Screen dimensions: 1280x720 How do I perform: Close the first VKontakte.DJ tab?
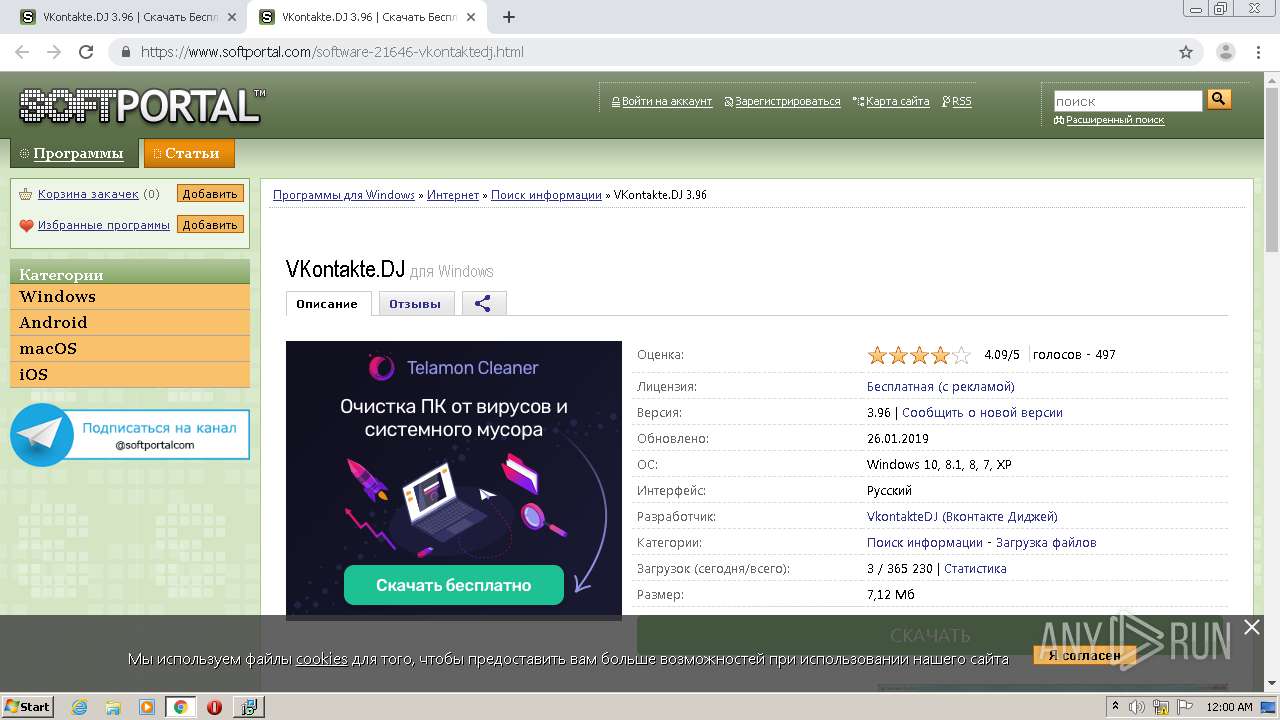pos(232,17)
